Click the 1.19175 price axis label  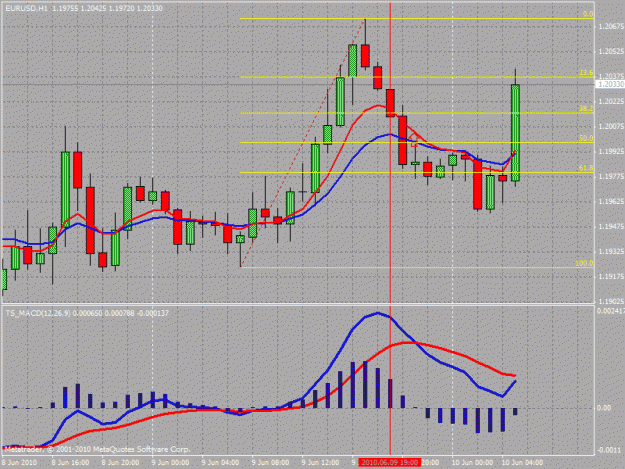click(x=611, y=276)
